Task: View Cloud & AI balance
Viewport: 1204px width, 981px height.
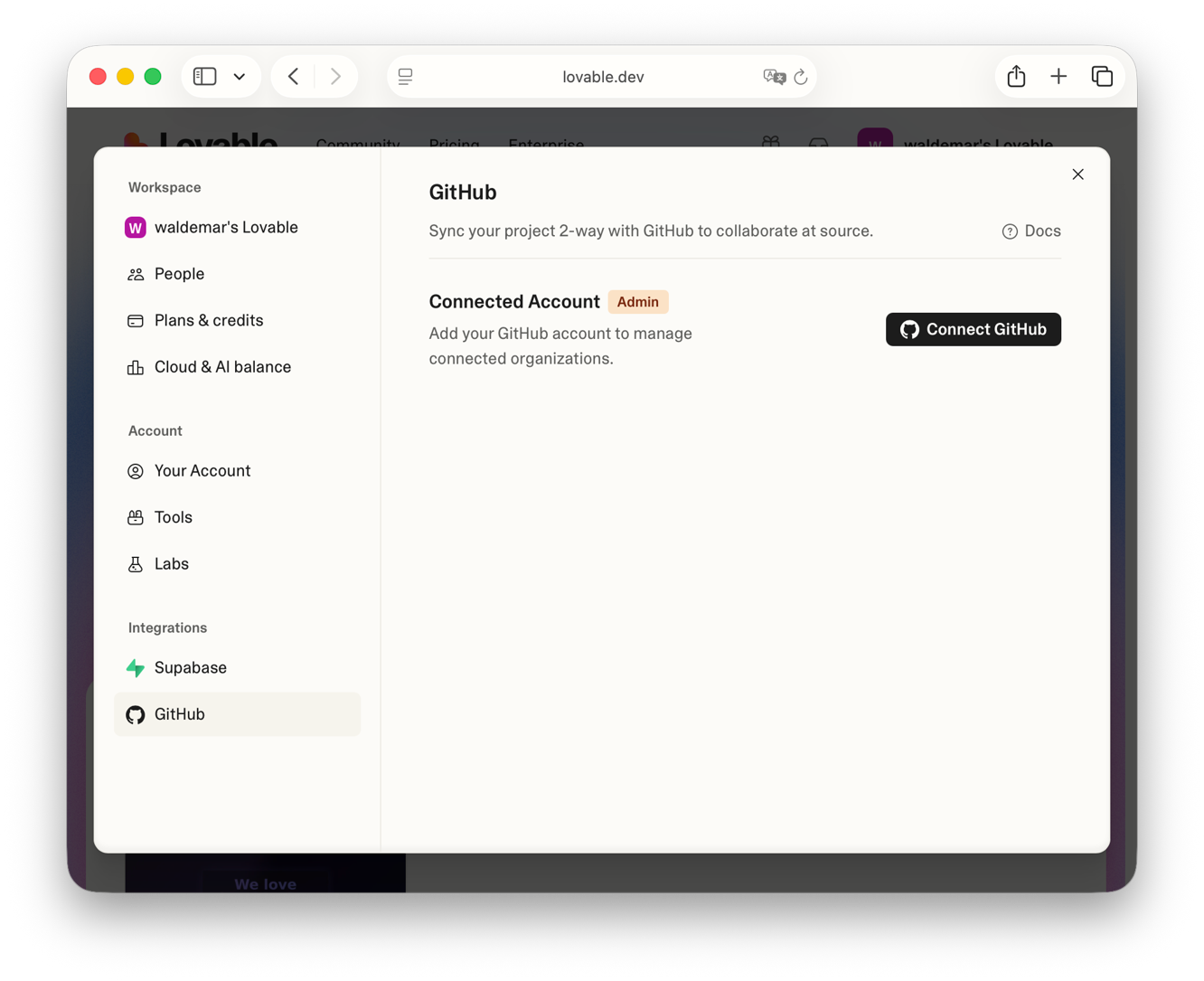Action: (222, 366)
